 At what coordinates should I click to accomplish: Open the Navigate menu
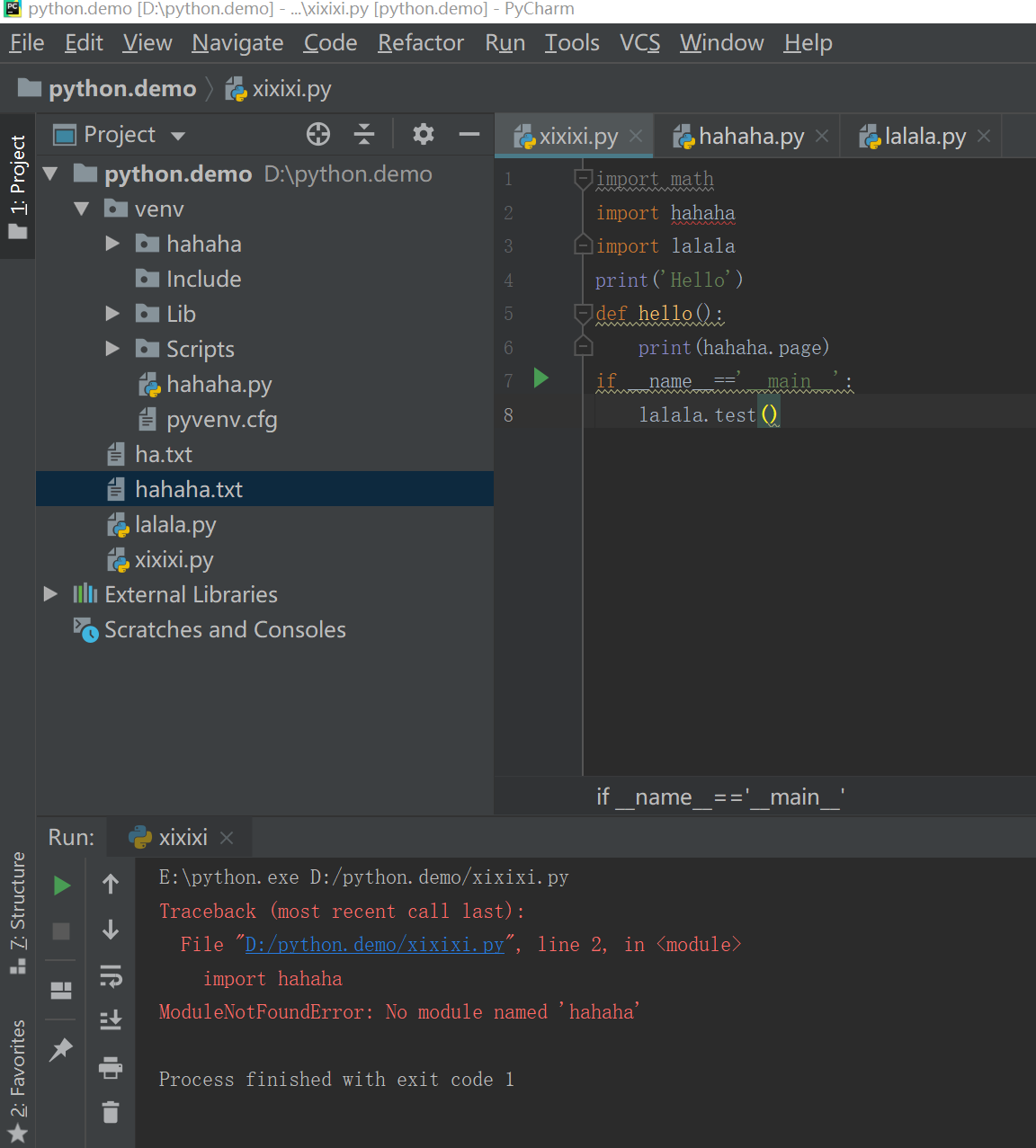237,43
